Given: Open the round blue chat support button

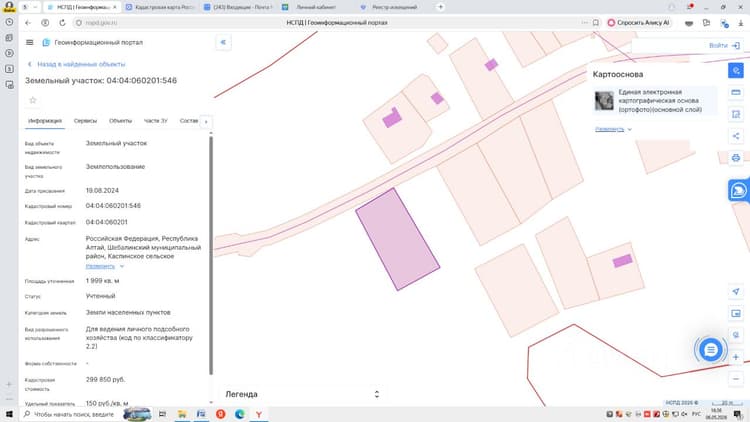Looking at the screenshot, I should (711, 350).
